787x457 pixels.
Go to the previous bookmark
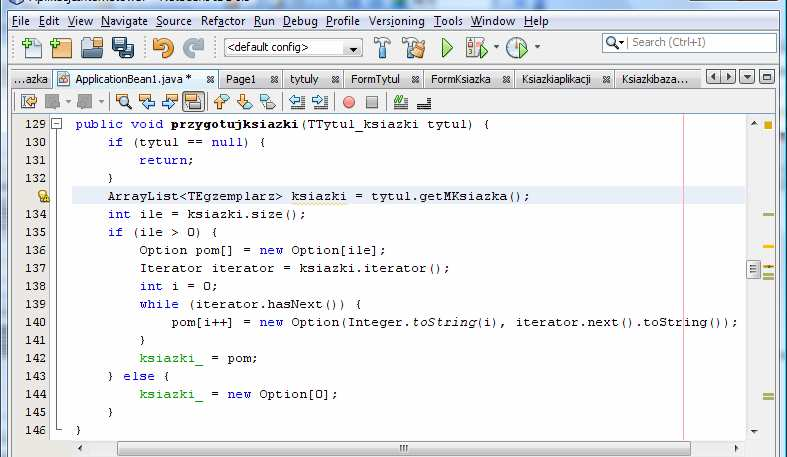(221, 102)
